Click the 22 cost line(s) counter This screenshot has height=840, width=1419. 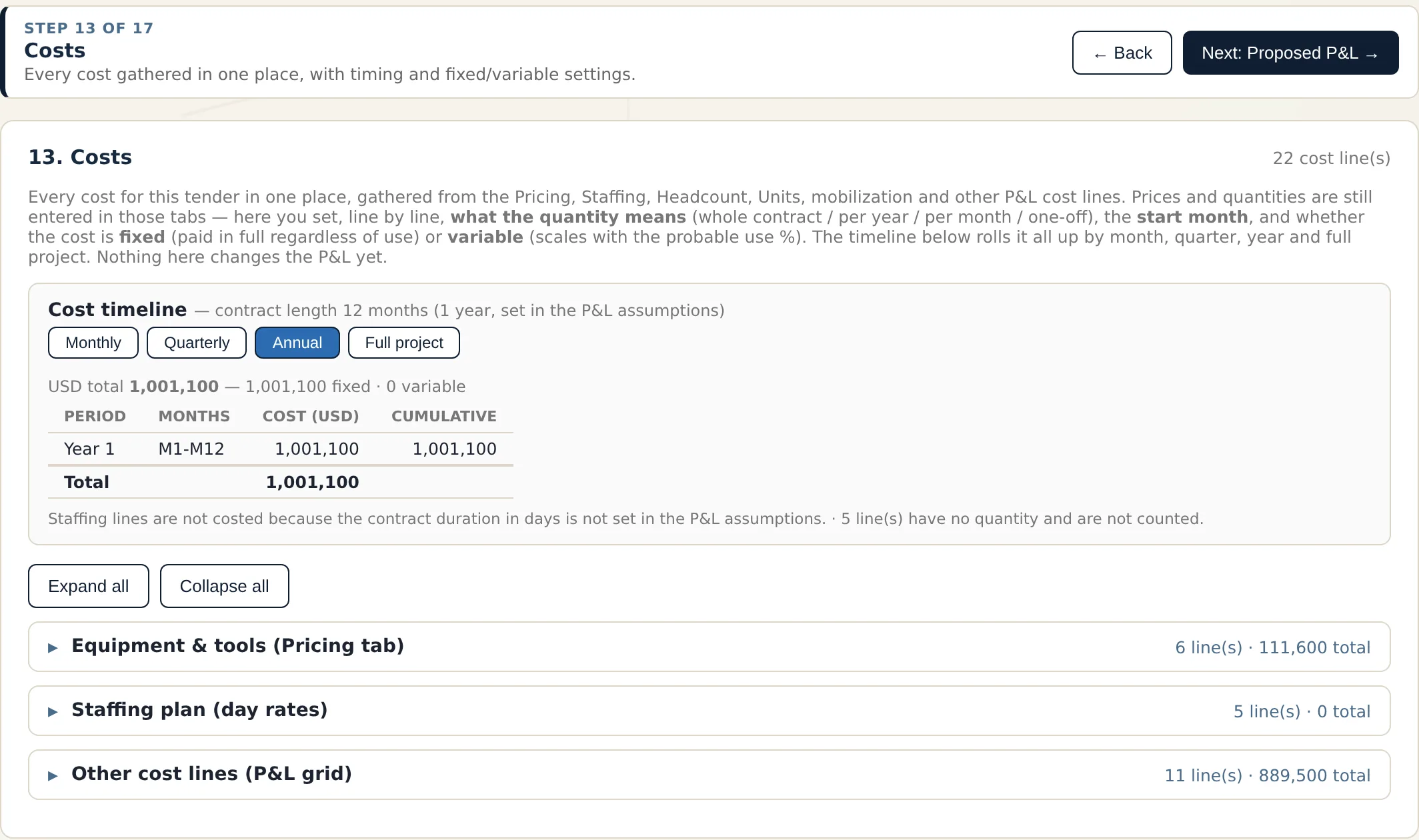point(1332,158)
